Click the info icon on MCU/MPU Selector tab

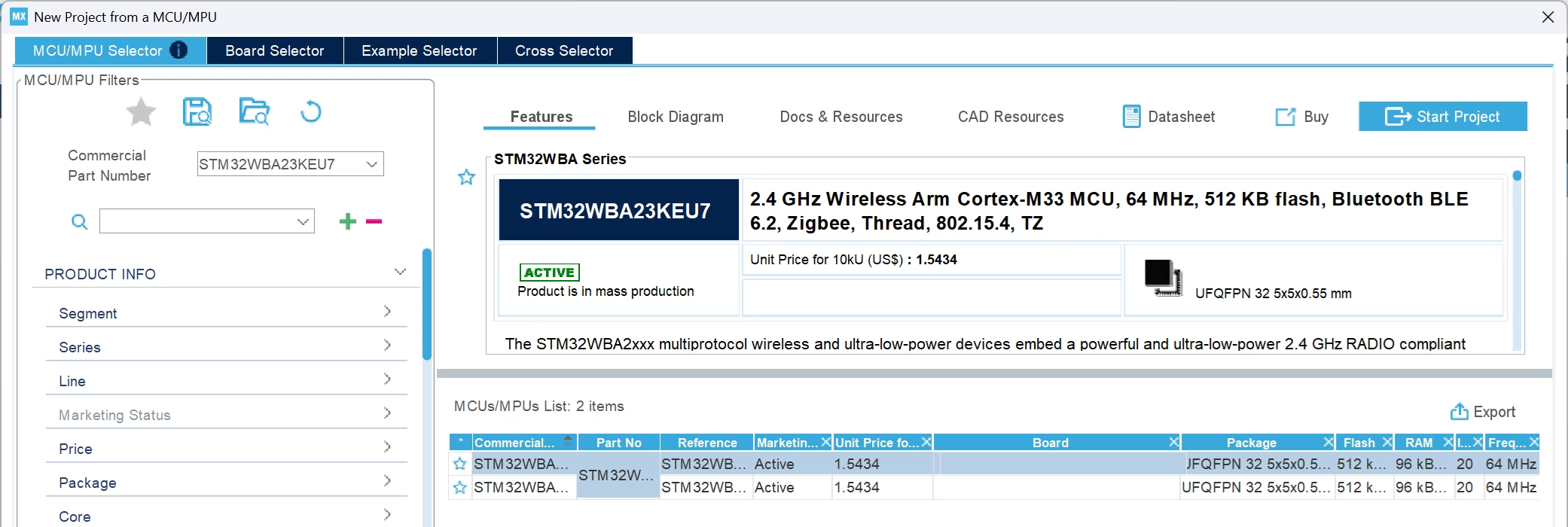pyautogui.click(x=178, y=50)
